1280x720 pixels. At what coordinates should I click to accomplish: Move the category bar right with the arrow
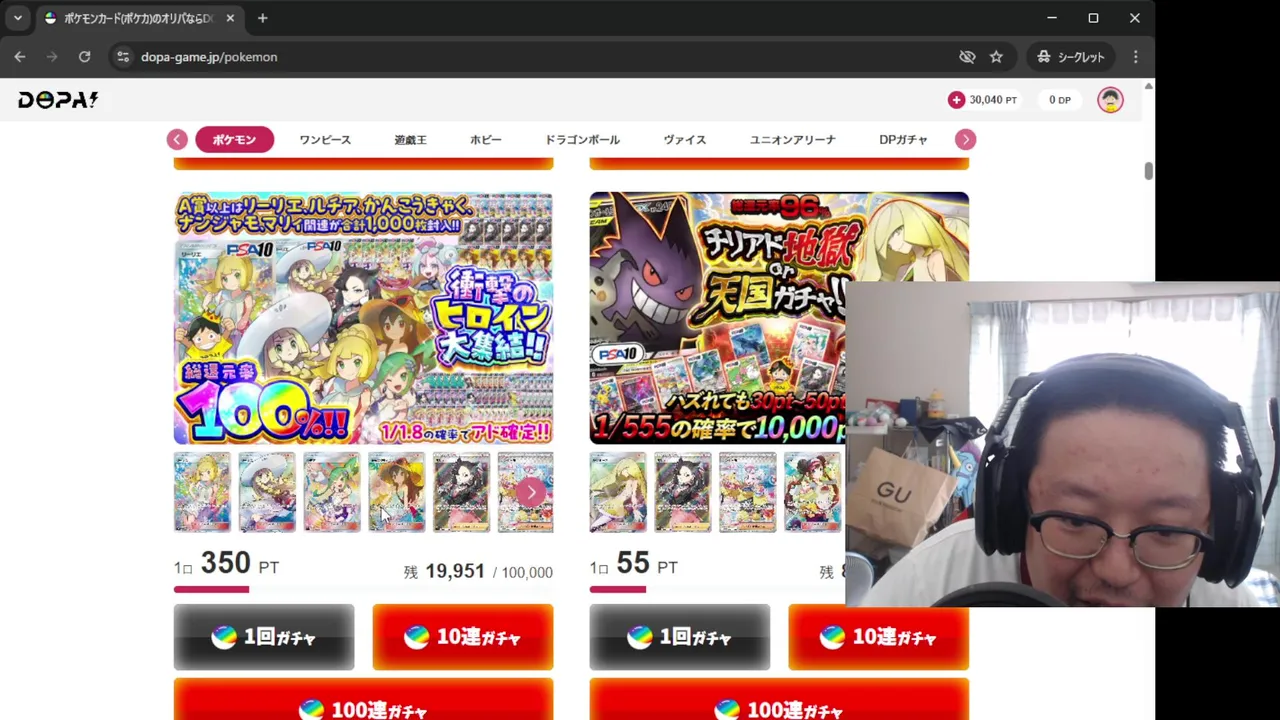click(x=965, y=140)
